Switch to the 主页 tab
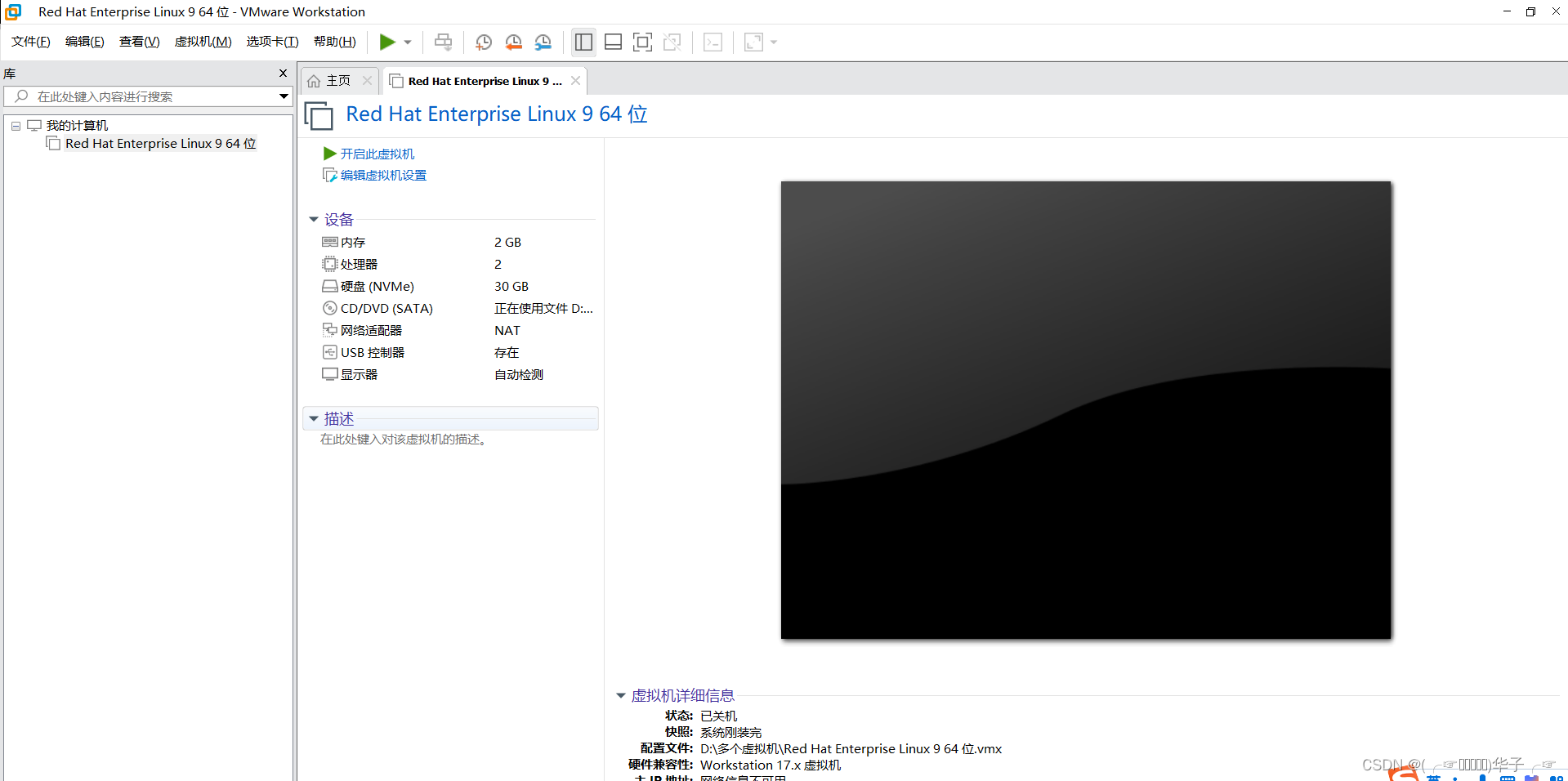Image resolution: width=1568 pixels, height=781 pixels. (x=338, y=81)
